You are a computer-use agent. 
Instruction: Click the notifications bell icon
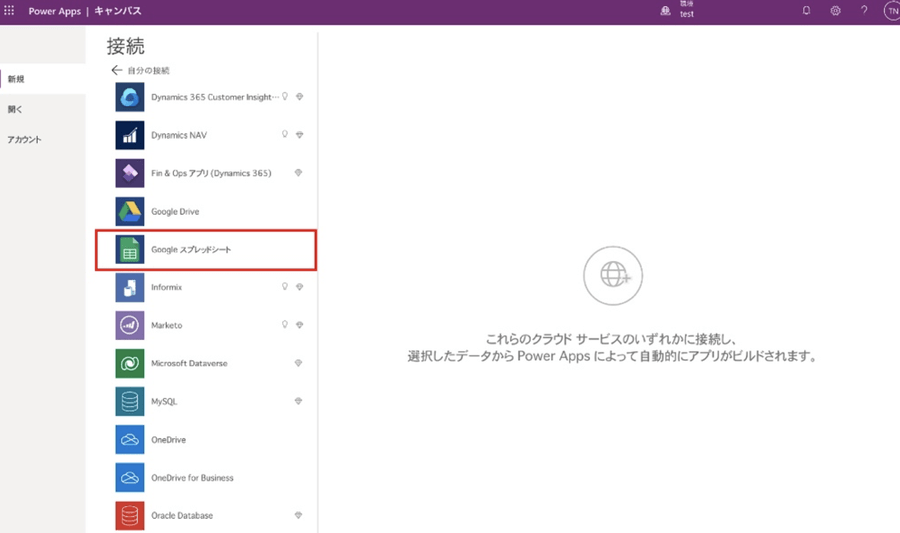click(x=806, y=11)
